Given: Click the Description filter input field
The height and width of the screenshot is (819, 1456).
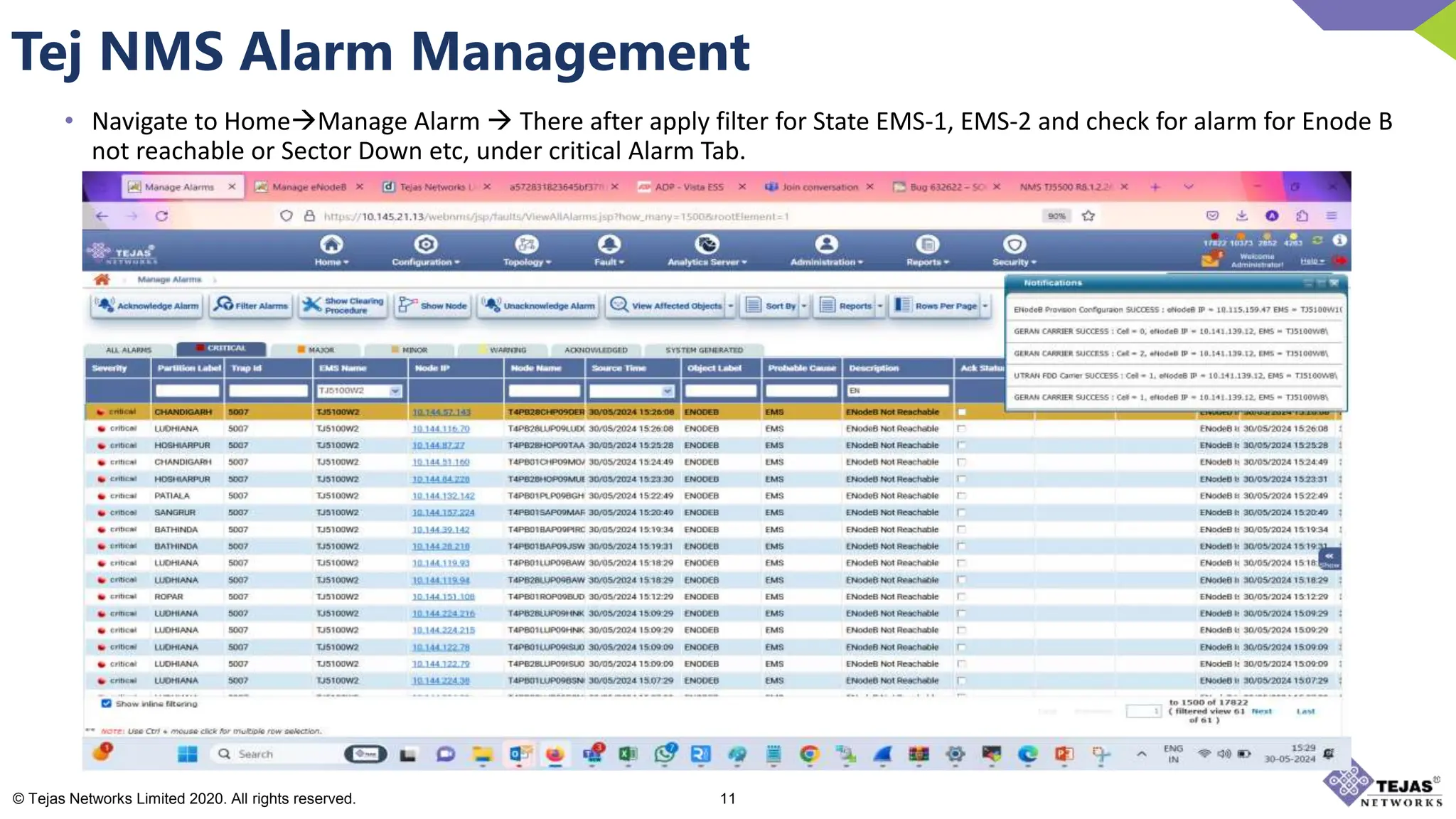Looking at the screenshot, I should [898, 391].
